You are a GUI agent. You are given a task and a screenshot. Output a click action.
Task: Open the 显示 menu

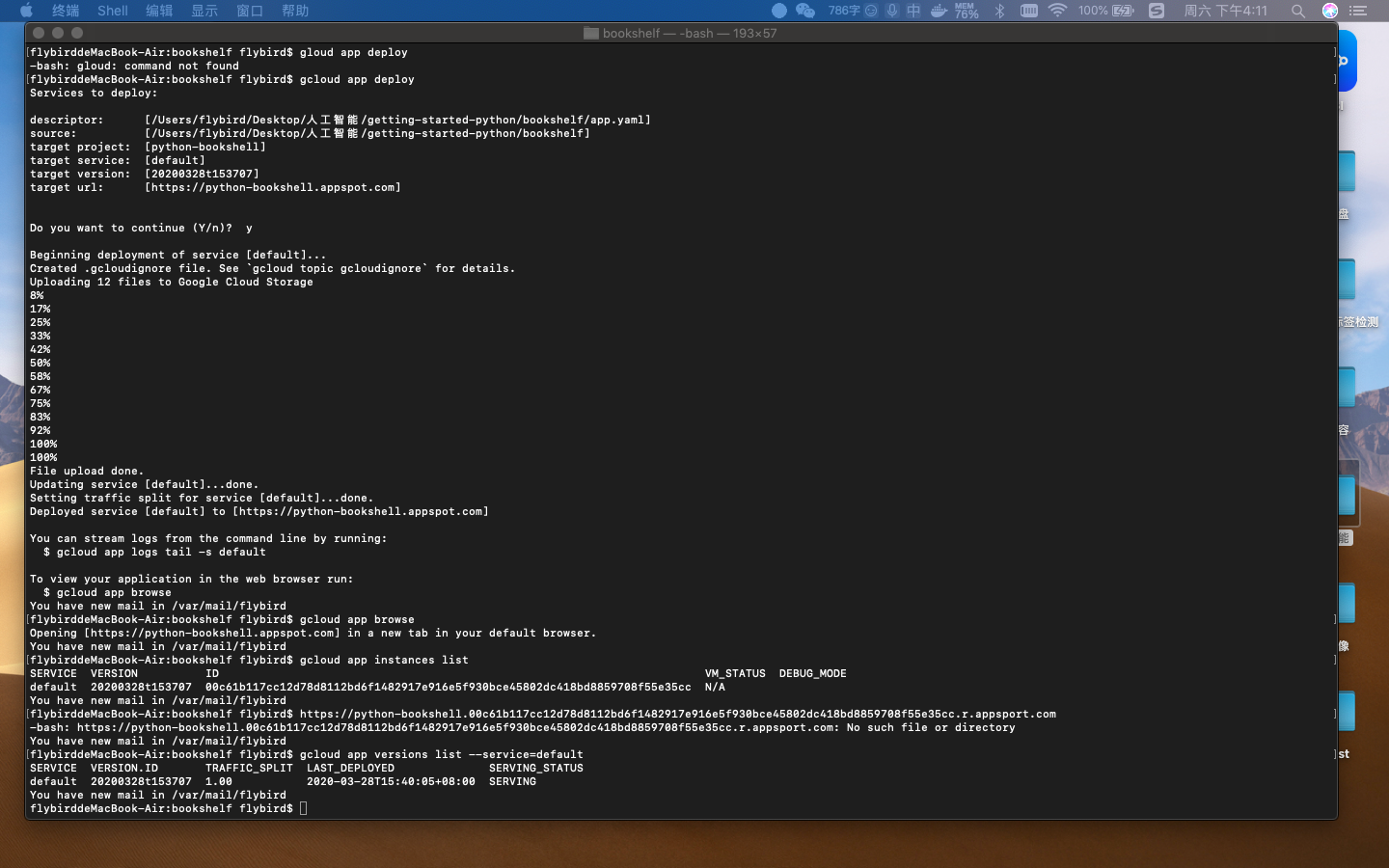coord(204,11)
